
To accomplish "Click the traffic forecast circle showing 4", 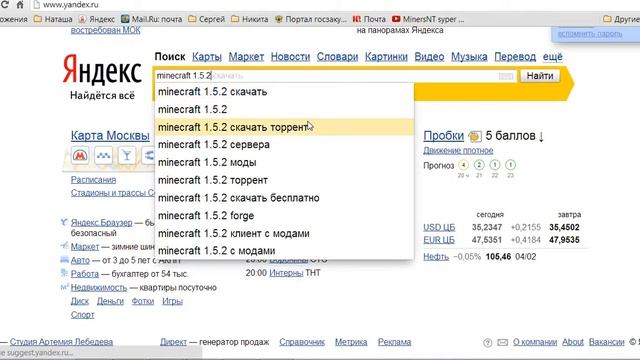I will [x=463, y=165].
